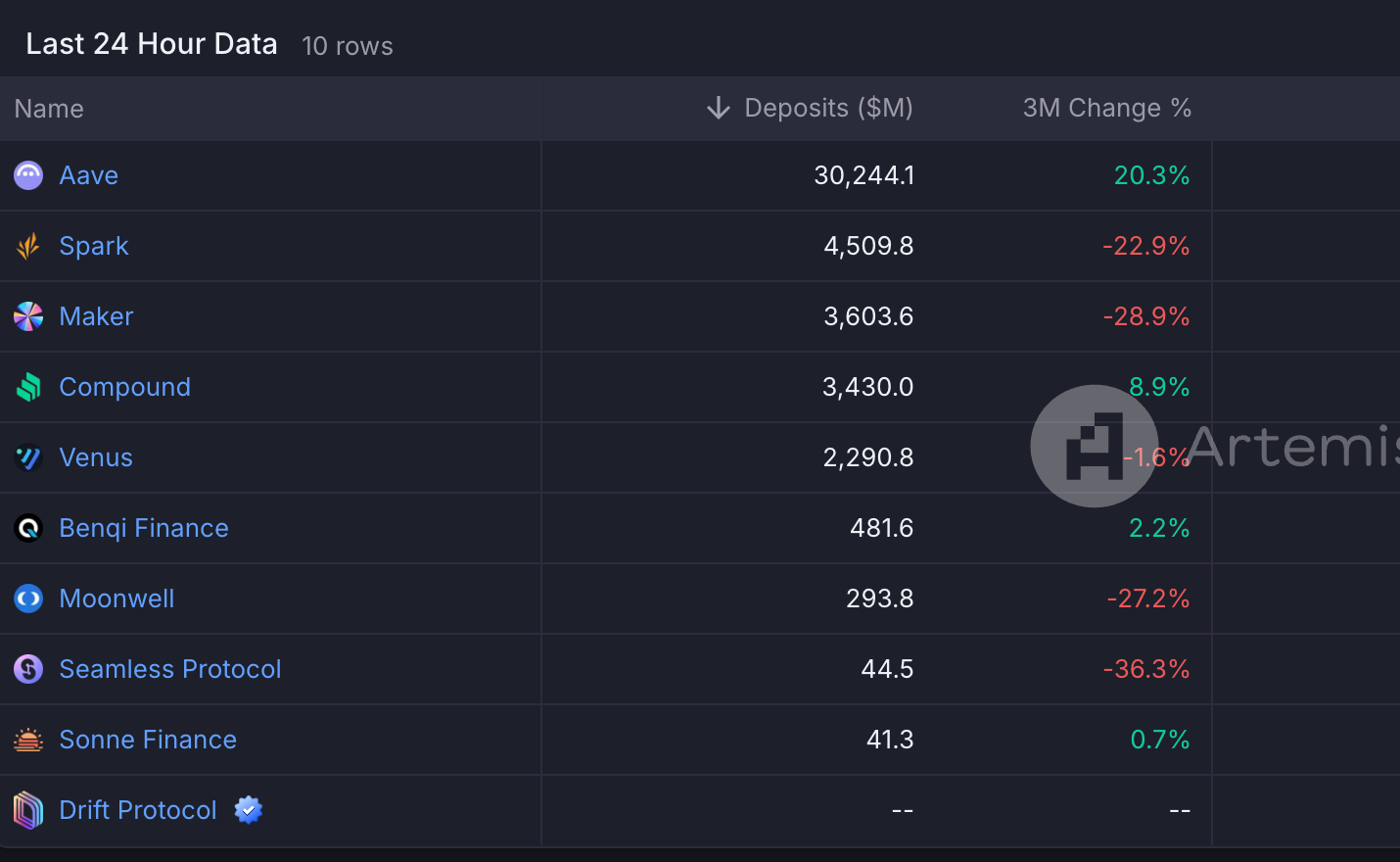Open the Compound protocol link
This screenshot has height=862, width=1400.
click(125, 387)
